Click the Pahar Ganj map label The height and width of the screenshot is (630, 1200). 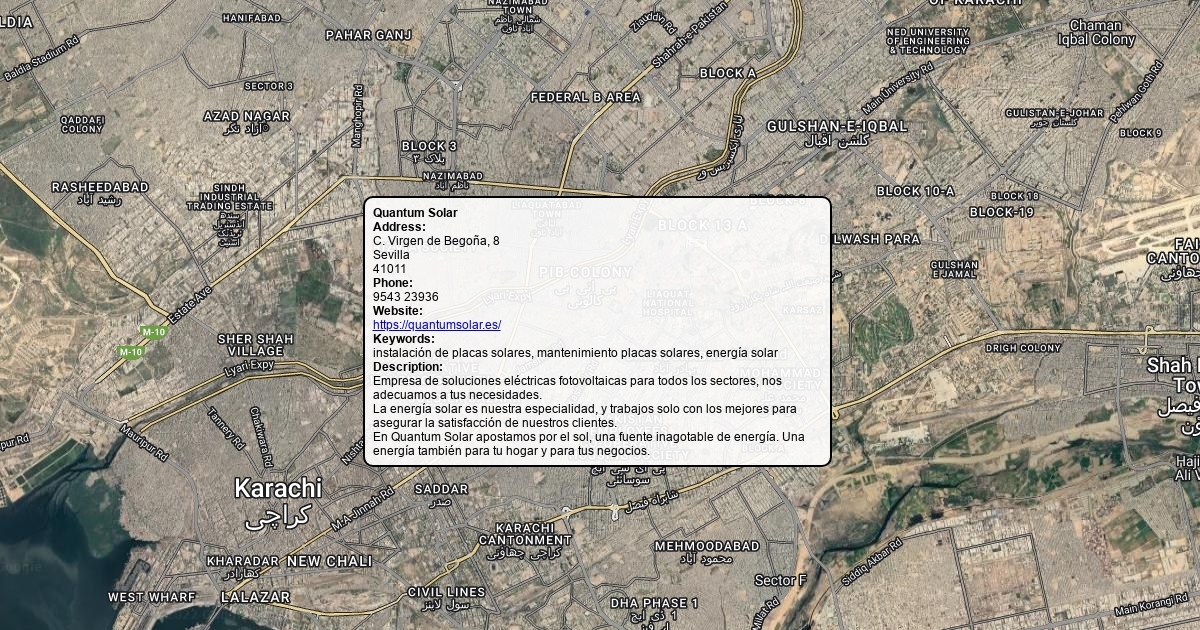click(368, 35)
